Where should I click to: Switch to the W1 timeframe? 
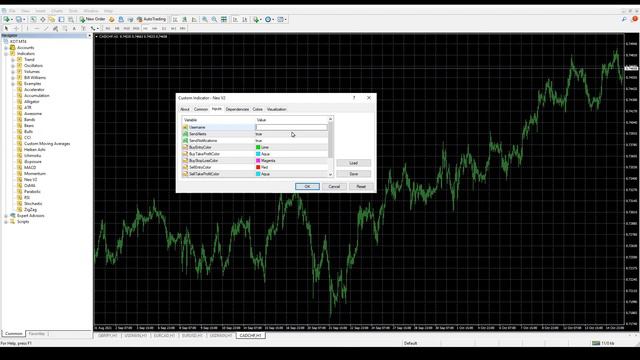pos(173,29)
